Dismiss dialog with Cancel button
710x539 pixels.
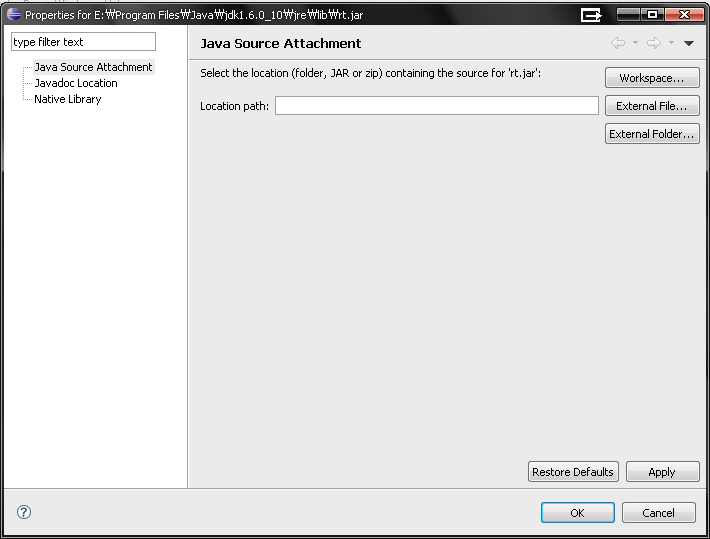point(658,513)
